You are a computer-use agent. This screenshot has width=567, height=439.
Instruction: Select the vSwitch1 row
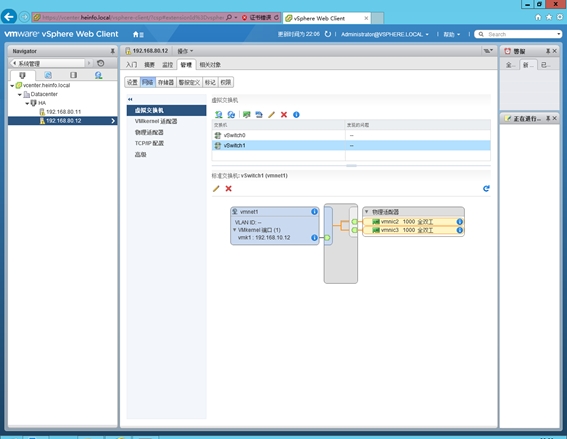[x=351, y=145]
